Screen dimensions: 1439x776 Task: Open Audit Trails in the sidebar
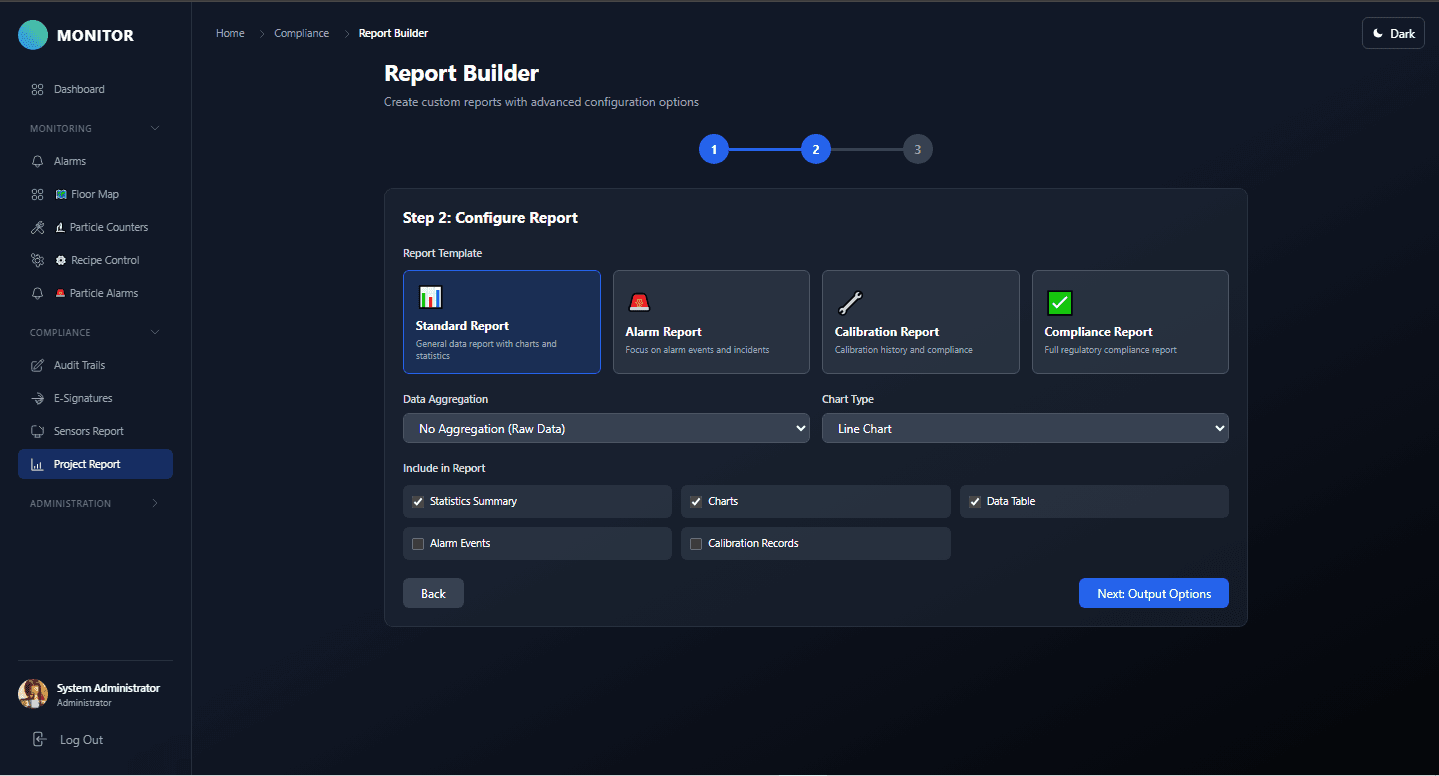click(95, 365)
